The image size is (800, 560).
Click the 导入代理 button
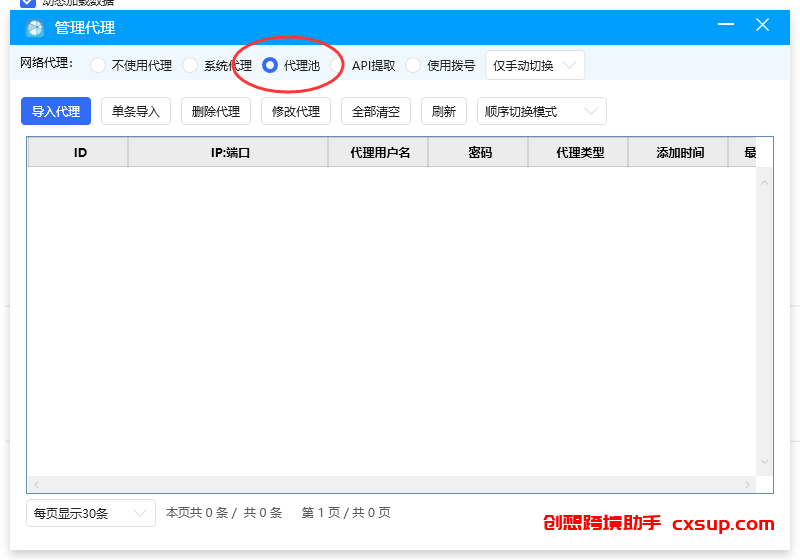tap(56, 111)
